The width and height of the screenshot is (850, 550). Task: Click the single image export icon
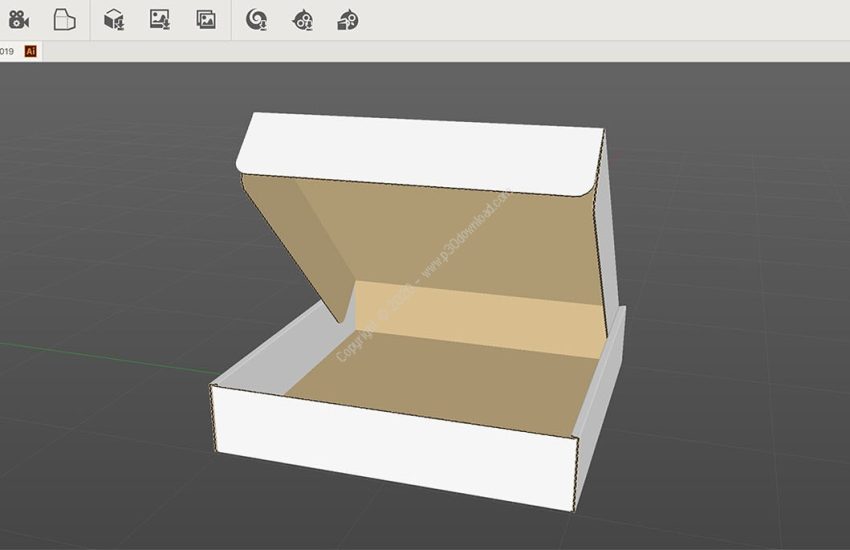click(x=160, y=19)
